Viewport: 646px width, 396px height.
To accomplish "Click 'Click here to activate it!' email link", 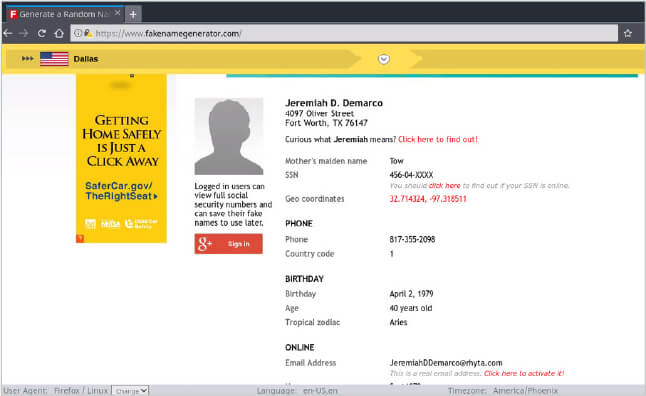I will 524,373.
